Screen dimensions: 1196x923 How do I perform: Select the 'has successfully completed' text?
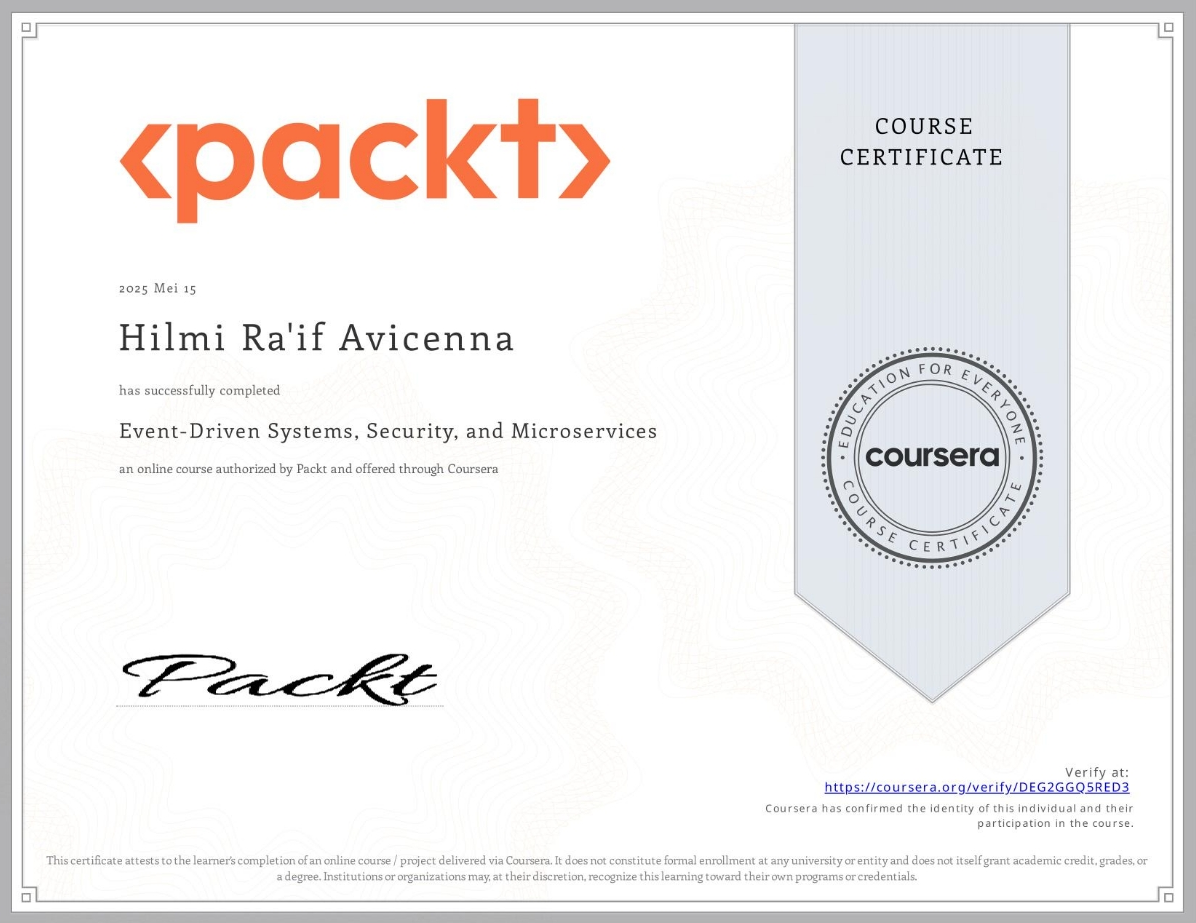199,391
